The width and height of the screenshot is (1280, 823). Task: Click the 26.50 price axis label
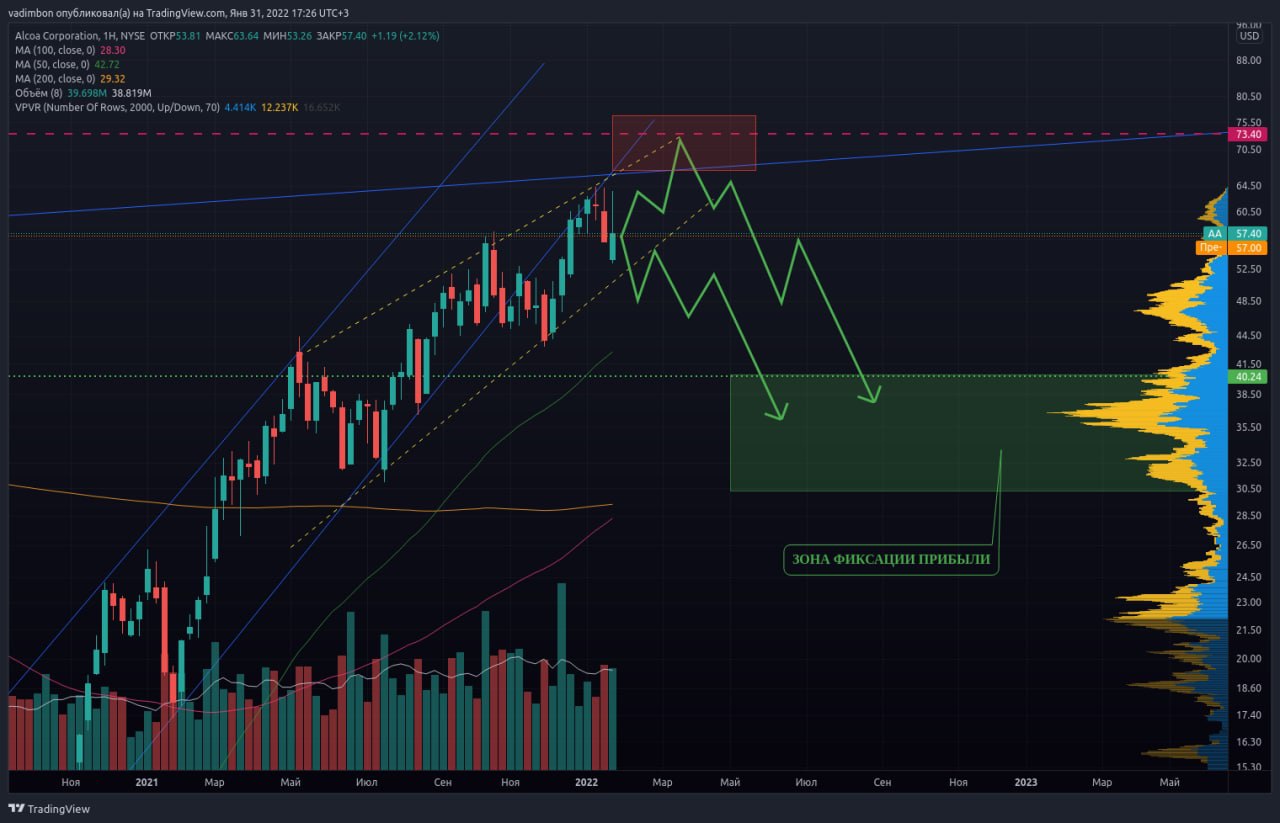click(1249, 546)
